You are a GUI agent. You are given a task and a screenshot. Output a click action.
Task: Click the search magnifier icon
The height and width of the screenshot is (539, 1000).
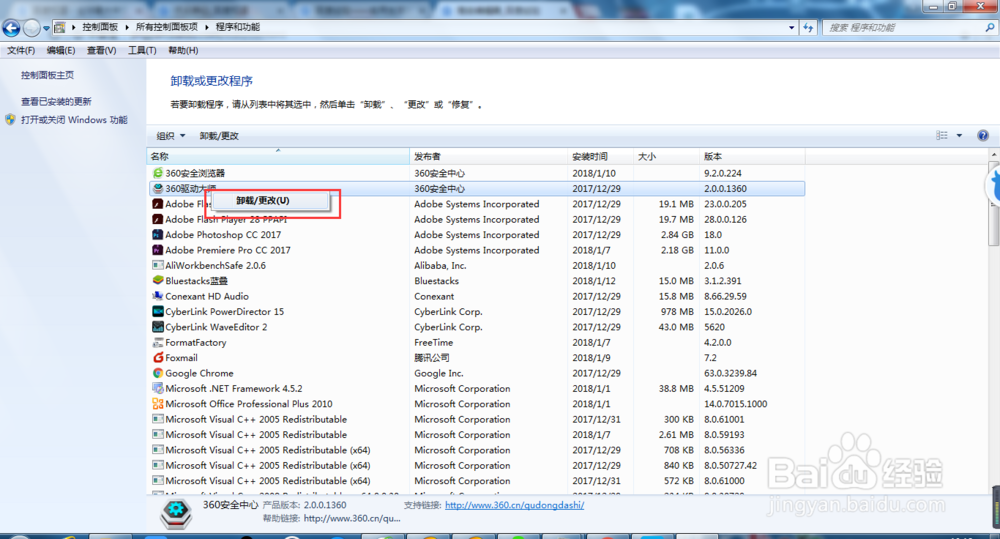[x=990, y=27]
